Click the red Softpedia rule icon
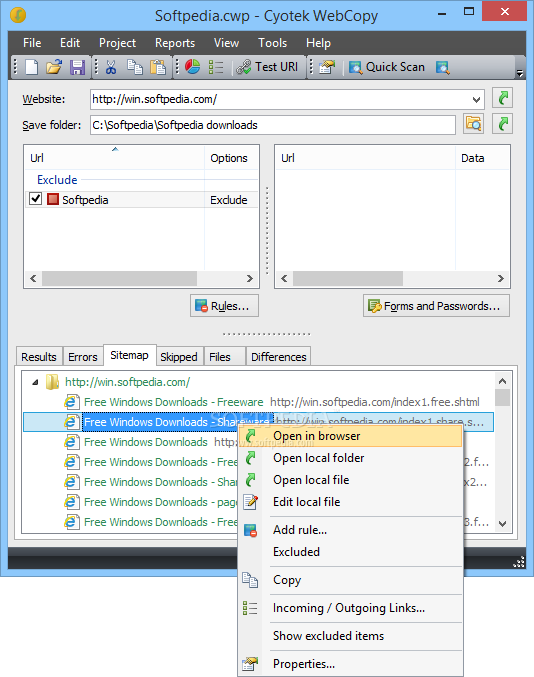 53,199
